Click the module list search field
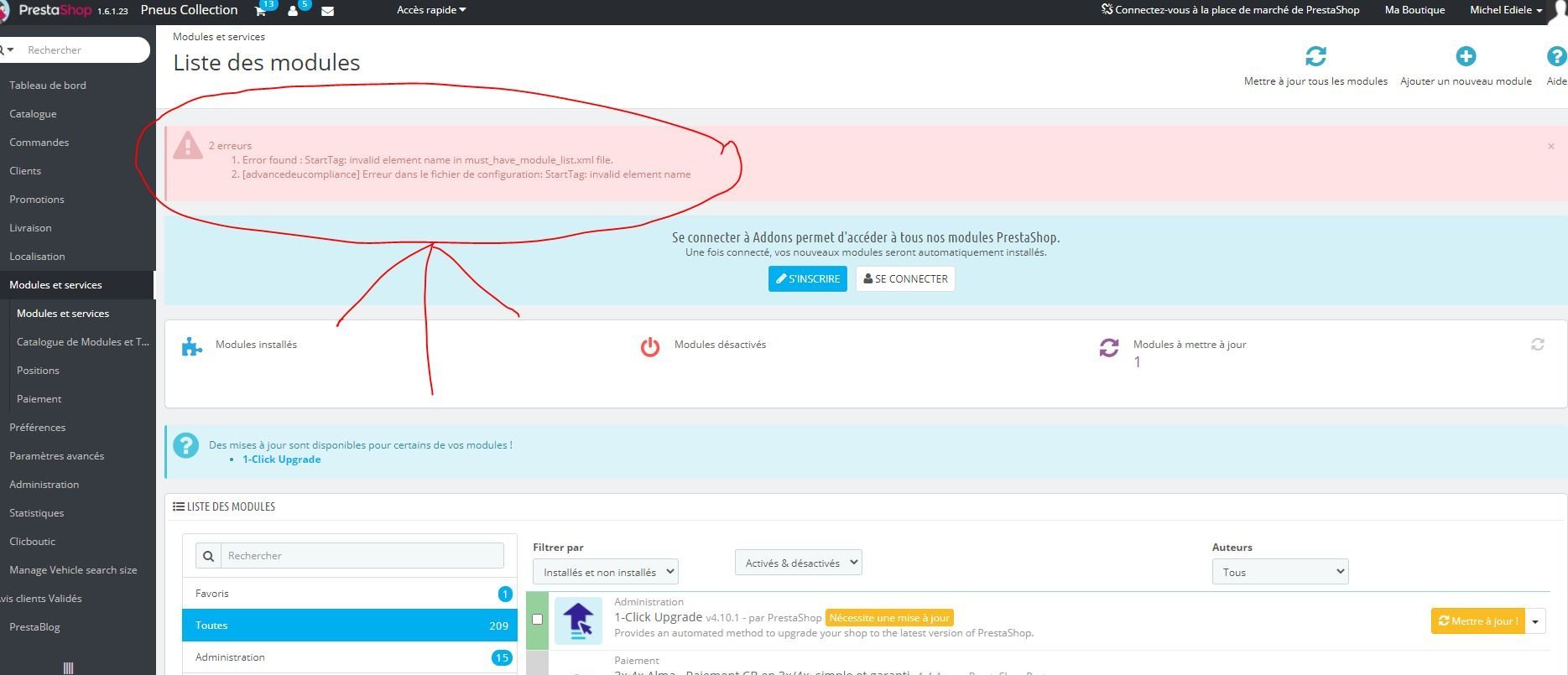Screen dimensions: 1568x675 click(362, 556)
